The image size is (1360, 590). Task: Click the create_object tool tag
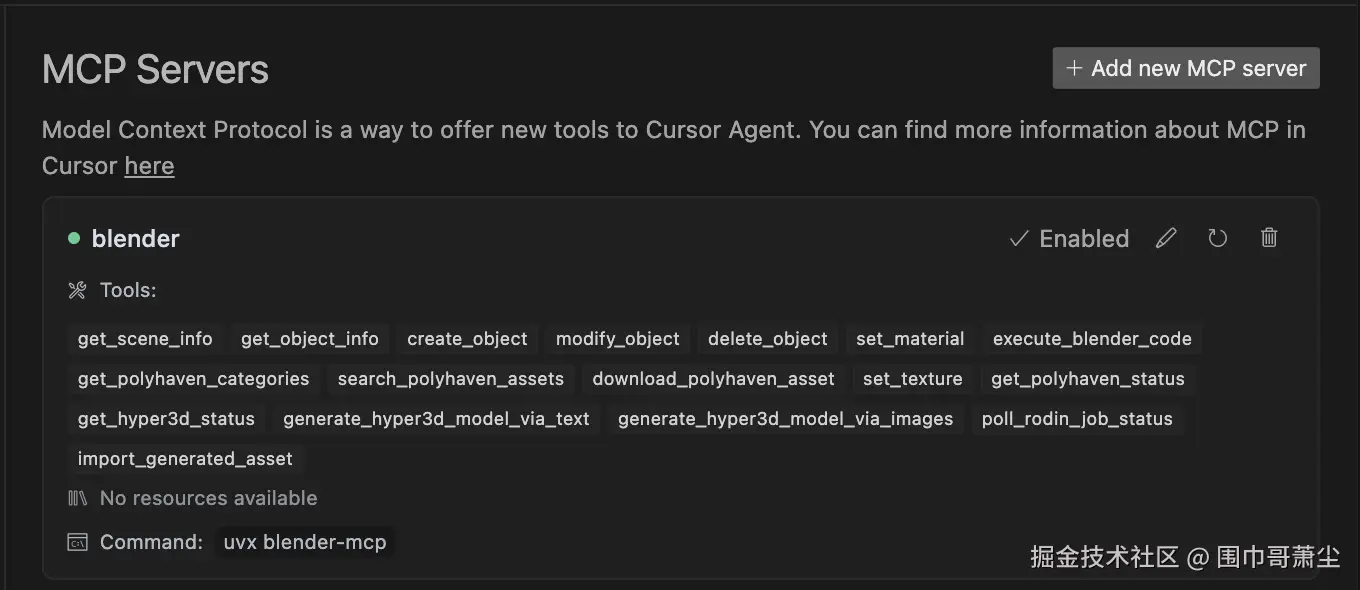click(x=467, y=339)
